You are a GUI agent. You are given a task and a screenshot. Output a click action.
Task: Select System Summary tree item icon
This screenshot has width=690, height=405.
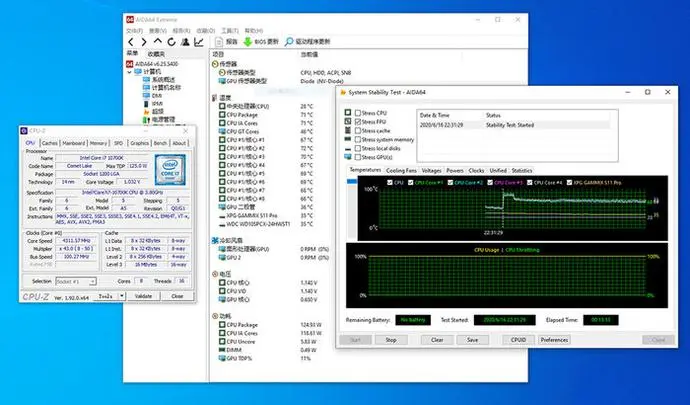click(x=147, y=80)
